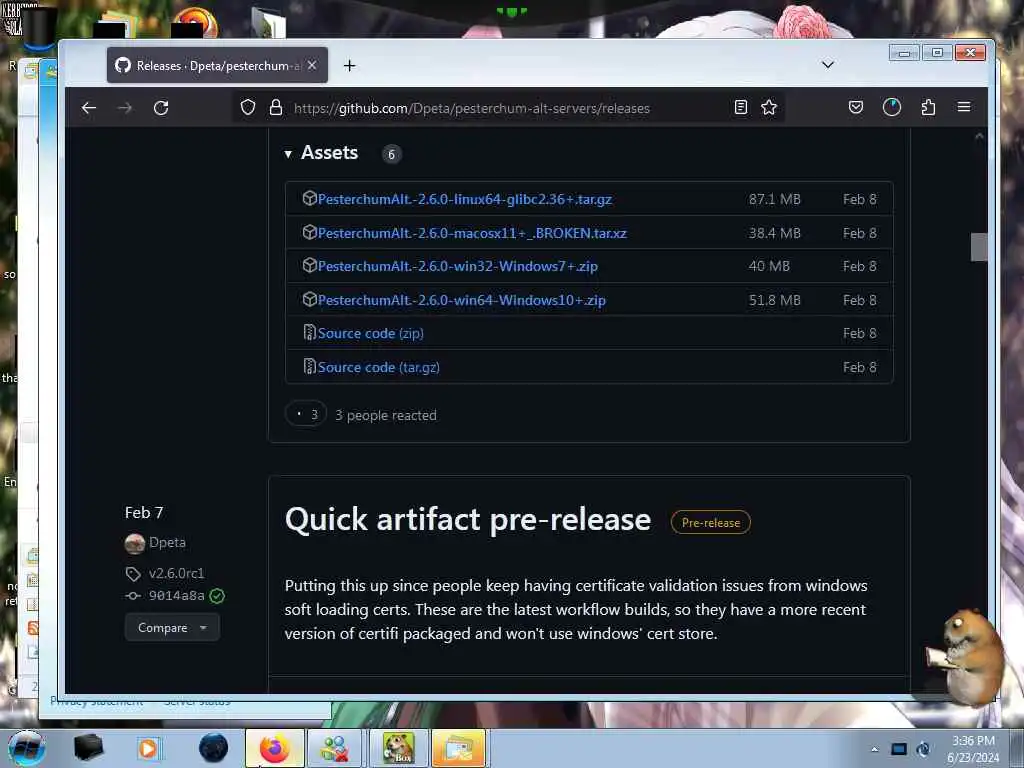
Task: Open the dark globe taskbar icon
Action: [x=213, y=748]
